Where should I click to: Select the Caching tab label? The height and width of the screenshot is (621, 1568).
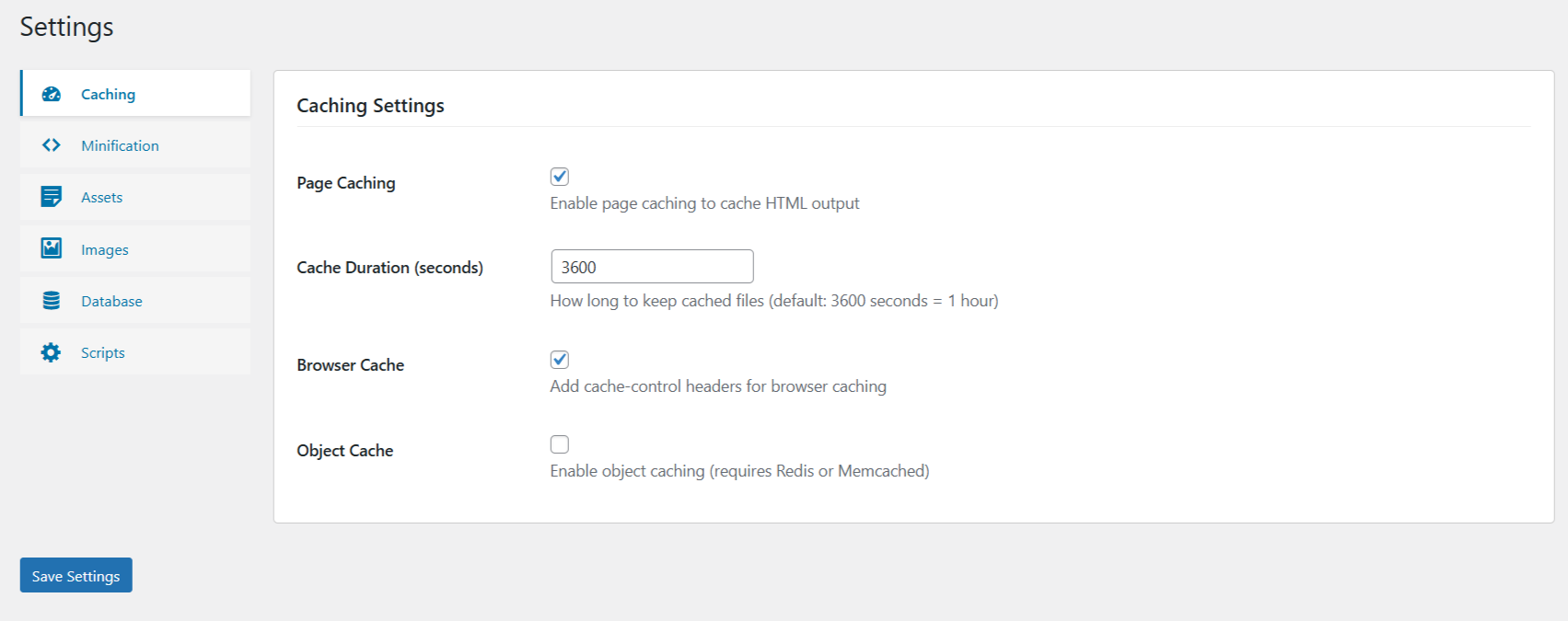click(x=108, y=94)
